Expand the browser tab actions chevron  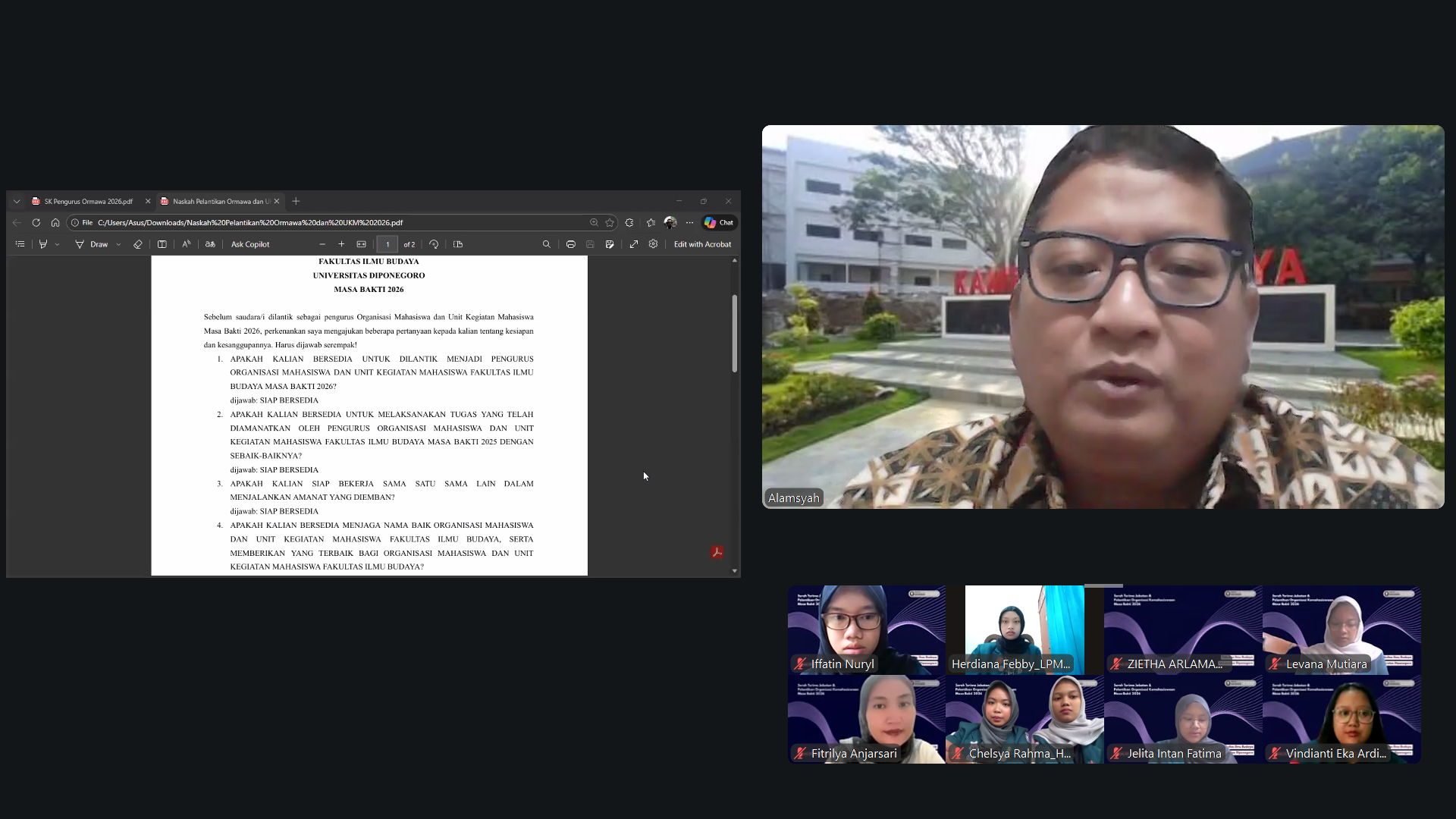[x=16, y=201]
